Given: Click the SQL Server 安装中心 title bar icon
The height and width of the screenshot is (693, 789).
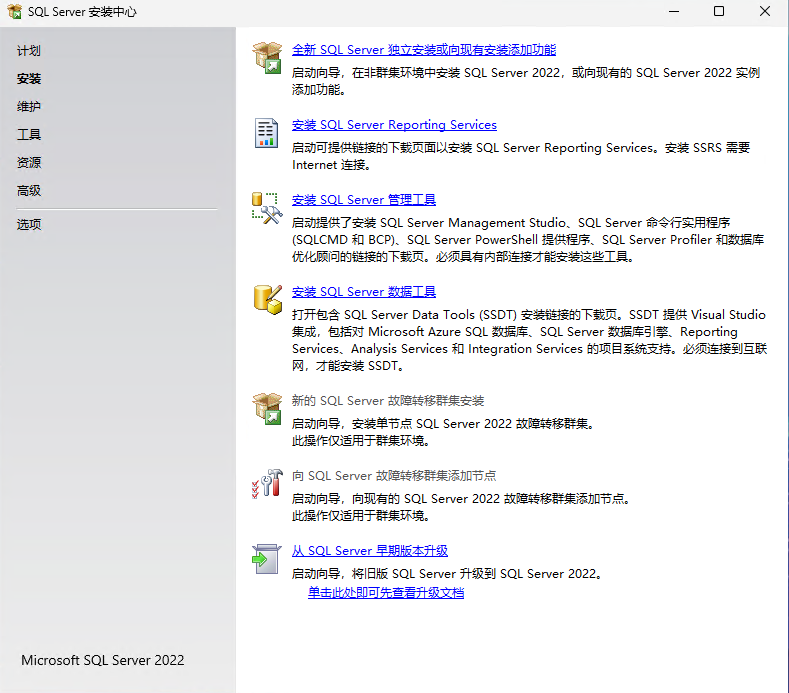Looking at the screenshot, I should [x=15, y=11].
